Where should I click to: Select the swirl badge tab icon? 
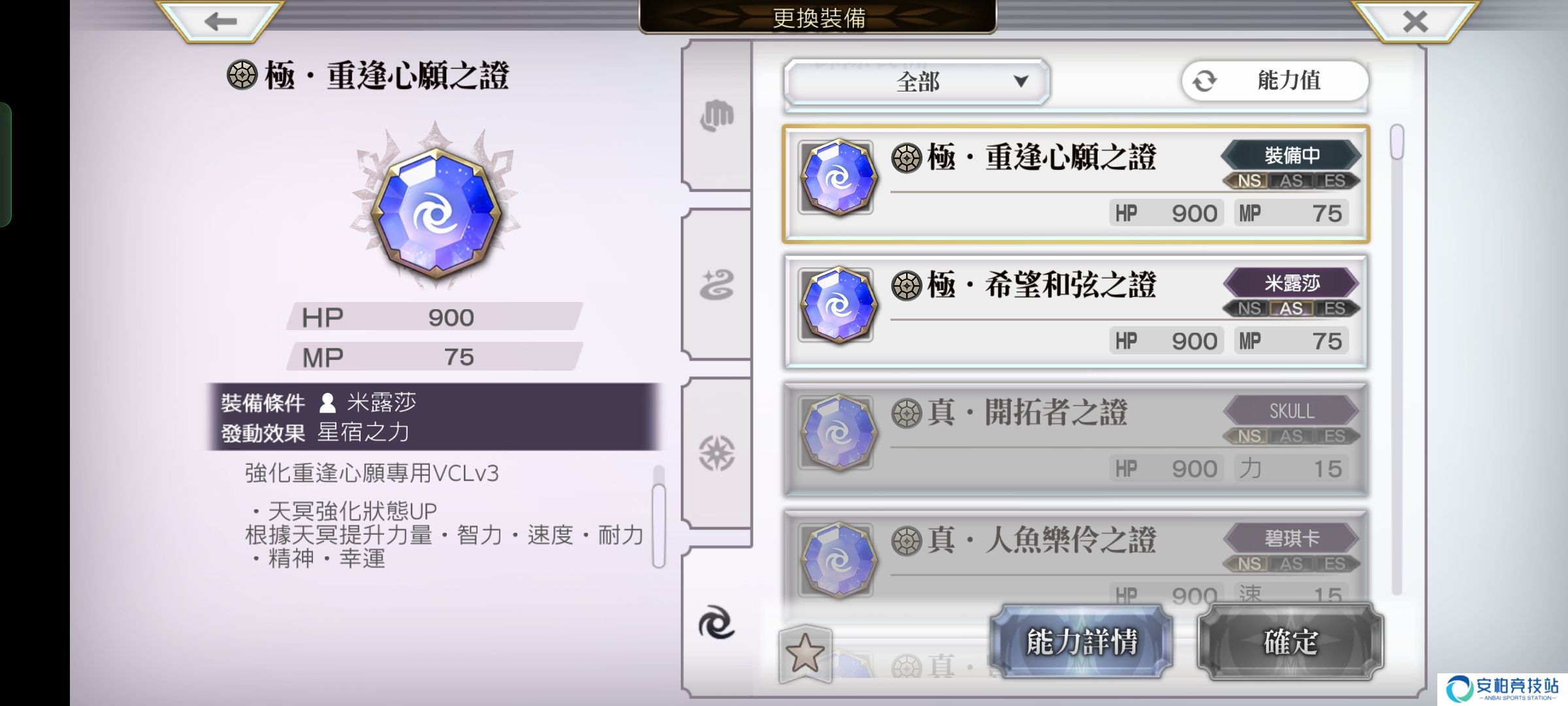point(717,622)
